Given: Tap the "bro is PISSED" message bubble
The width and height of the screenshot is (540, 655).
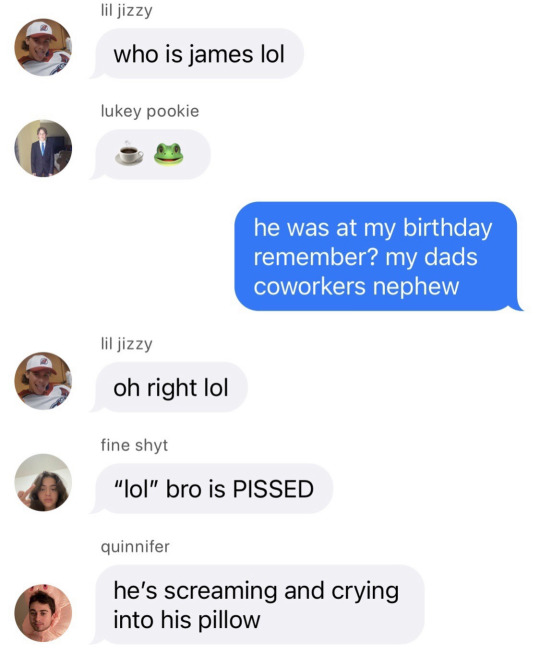Looking at the screenshot, I should click(x=212, y=488).
